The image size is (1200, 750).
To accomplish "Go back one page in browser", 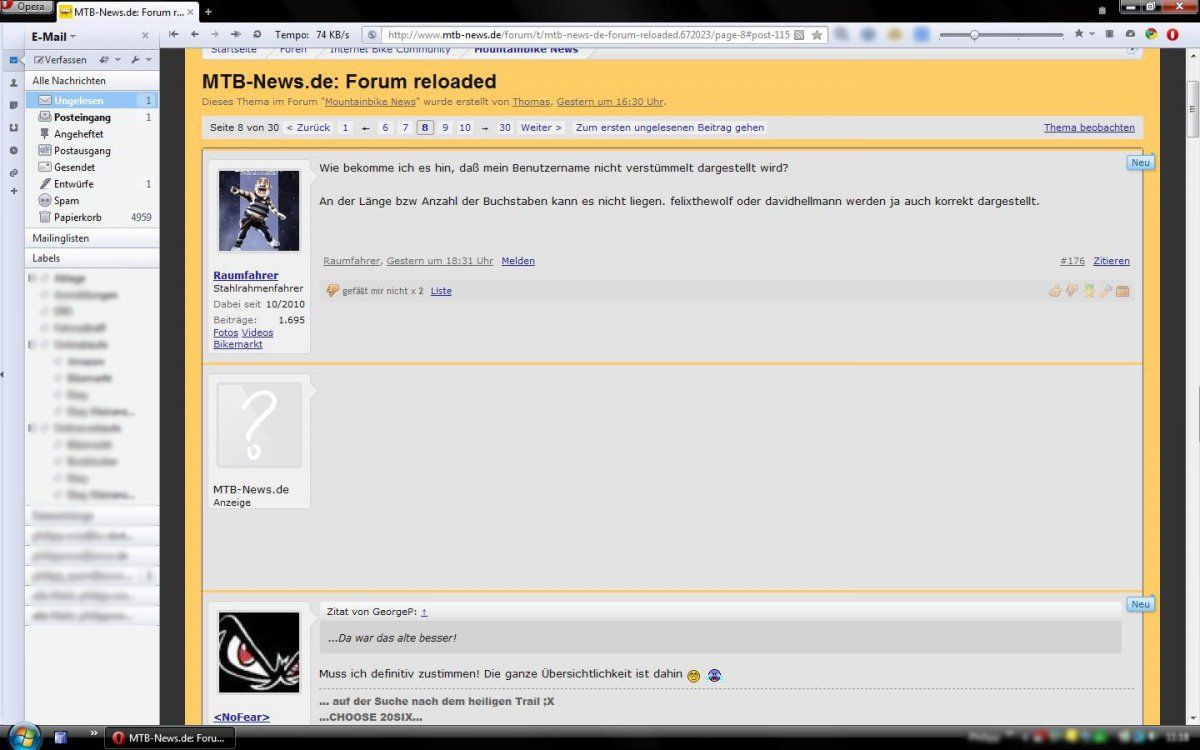I will coord(195,34).
